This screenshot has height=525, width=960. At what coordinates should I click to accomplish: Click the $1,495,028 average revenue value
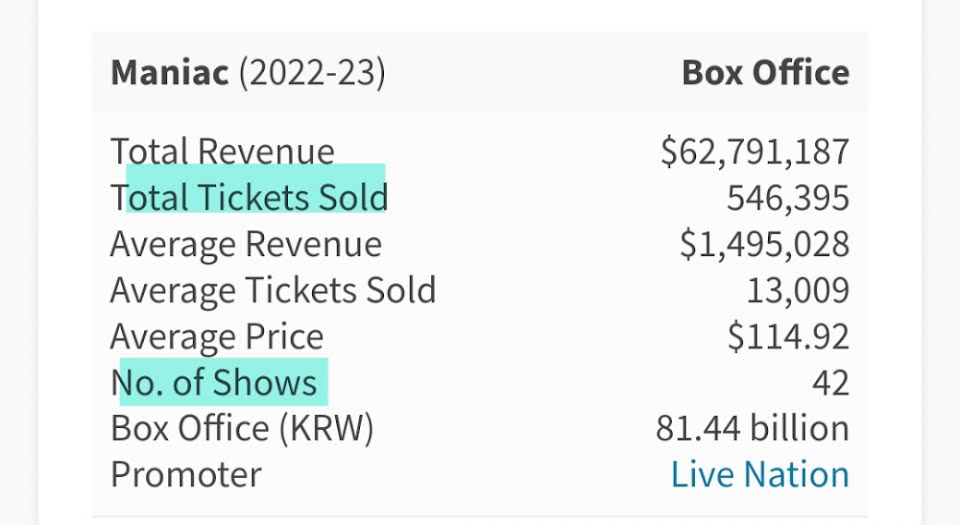point(764,244)
